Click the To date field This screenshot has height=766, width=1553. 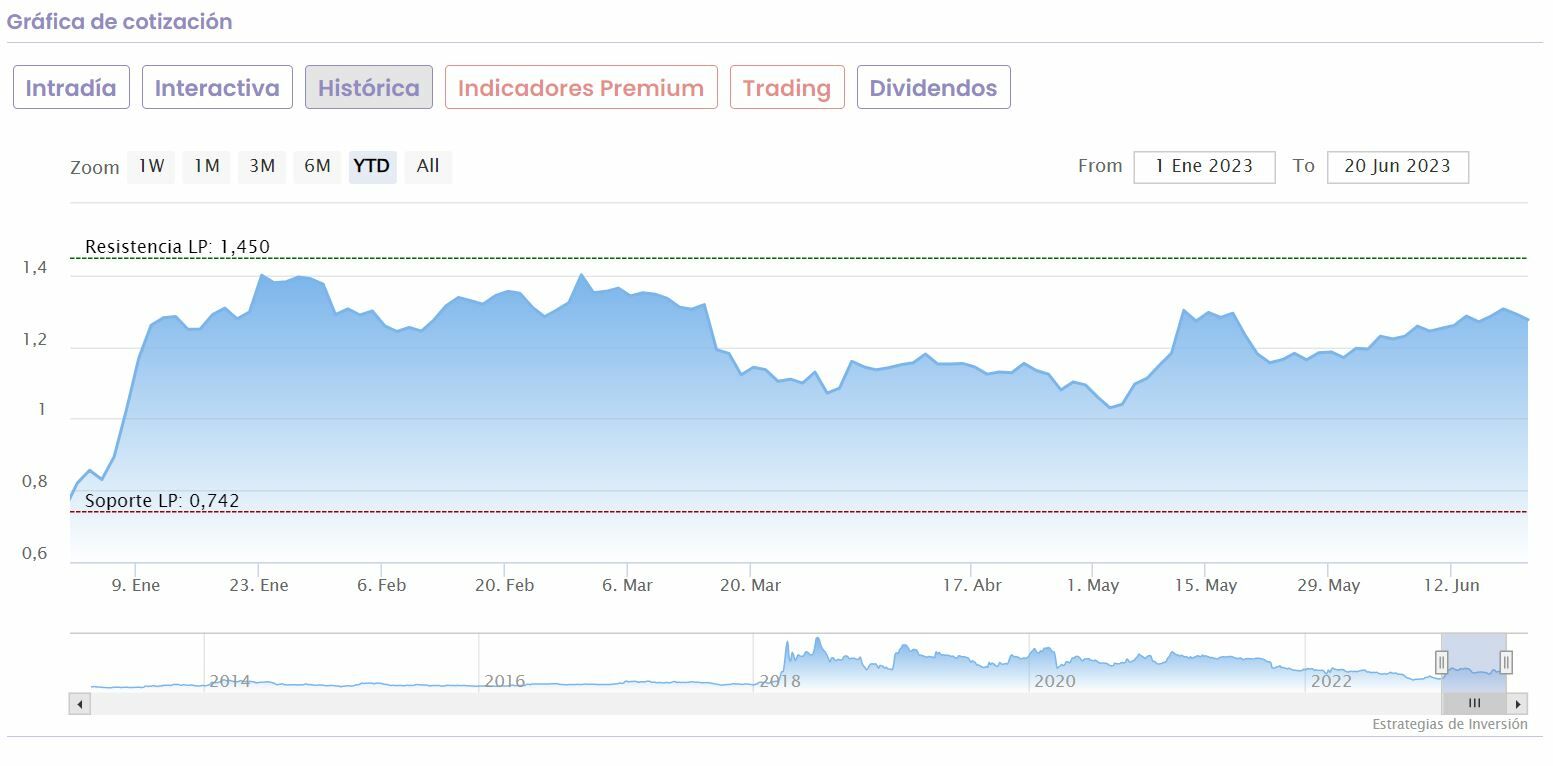[x=1397, y=167]
